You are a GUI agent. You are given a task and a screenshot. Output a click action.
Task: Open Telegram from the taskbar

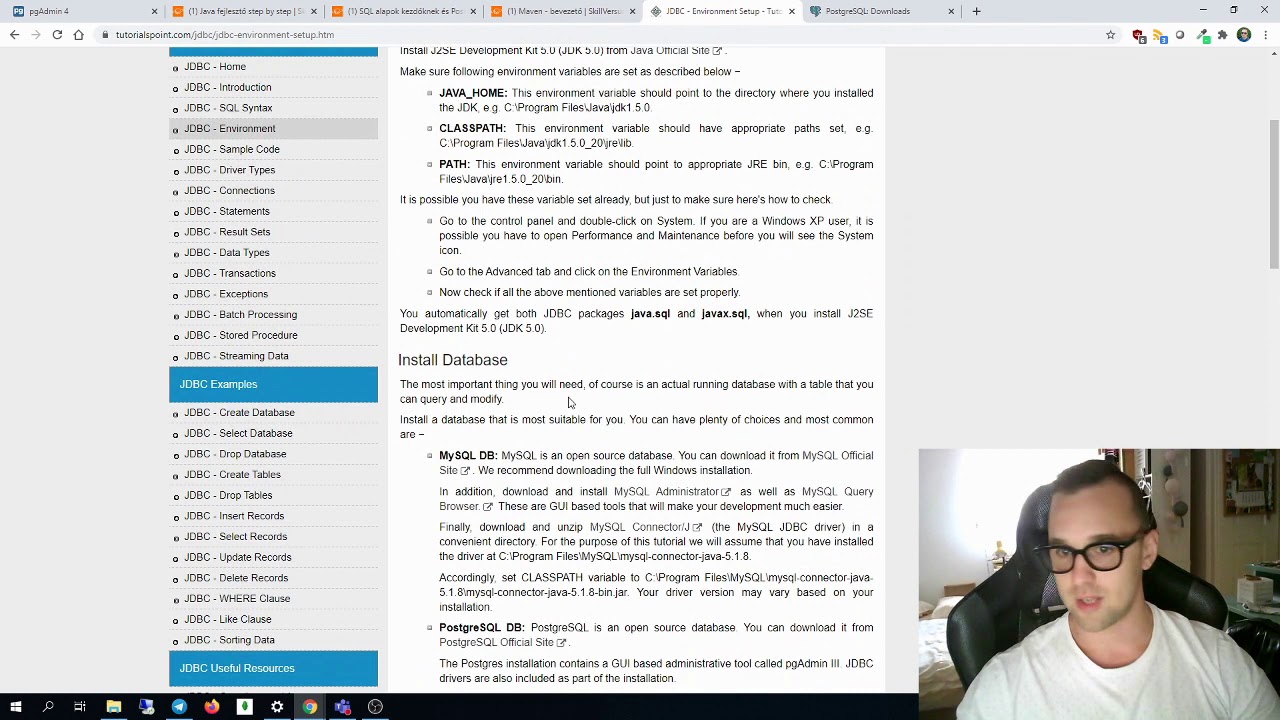pyautogui.click(x=179, y=707)
